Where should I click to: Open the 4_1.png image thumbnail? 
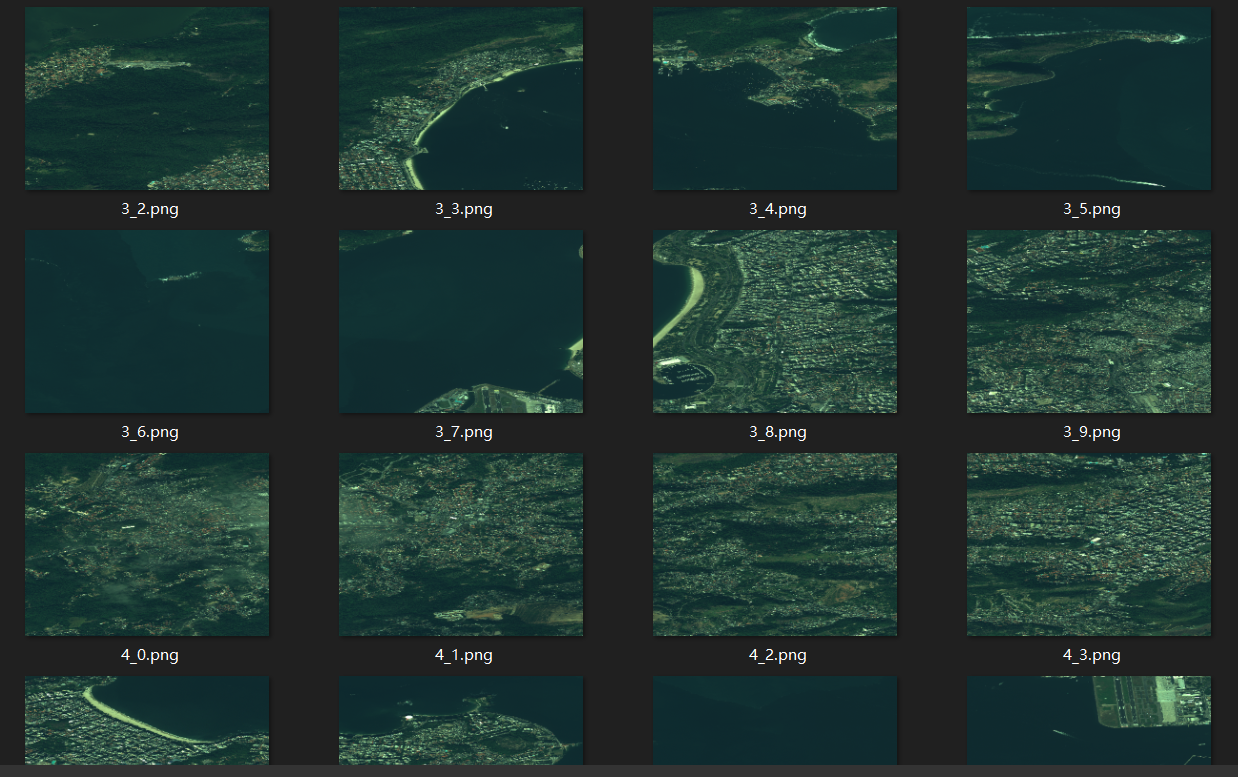pyautogui.click(x=461, y=544)
